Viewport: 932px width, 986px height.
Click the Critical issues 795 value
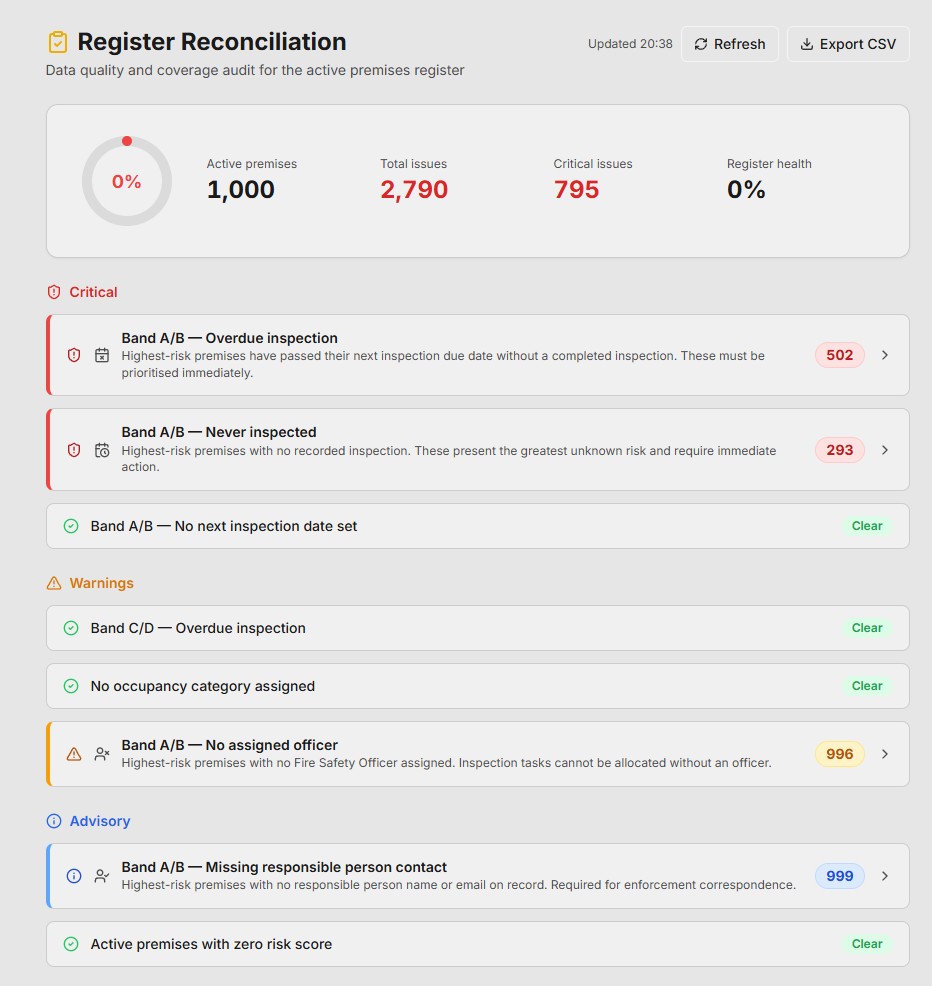[x=577, y=190]
